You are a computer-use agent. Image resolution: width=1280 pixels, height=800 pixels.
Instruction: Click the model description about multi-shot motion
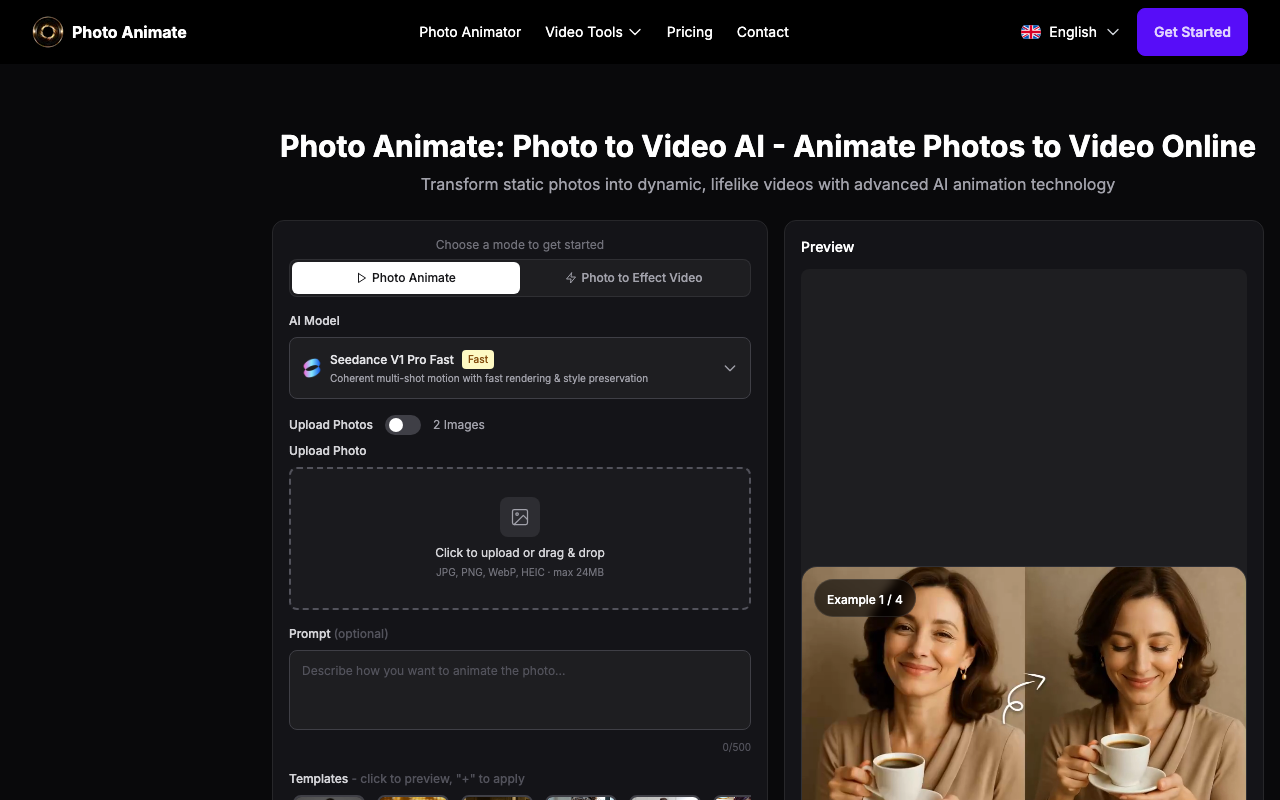pyautogui.click(x=489, y=379)
